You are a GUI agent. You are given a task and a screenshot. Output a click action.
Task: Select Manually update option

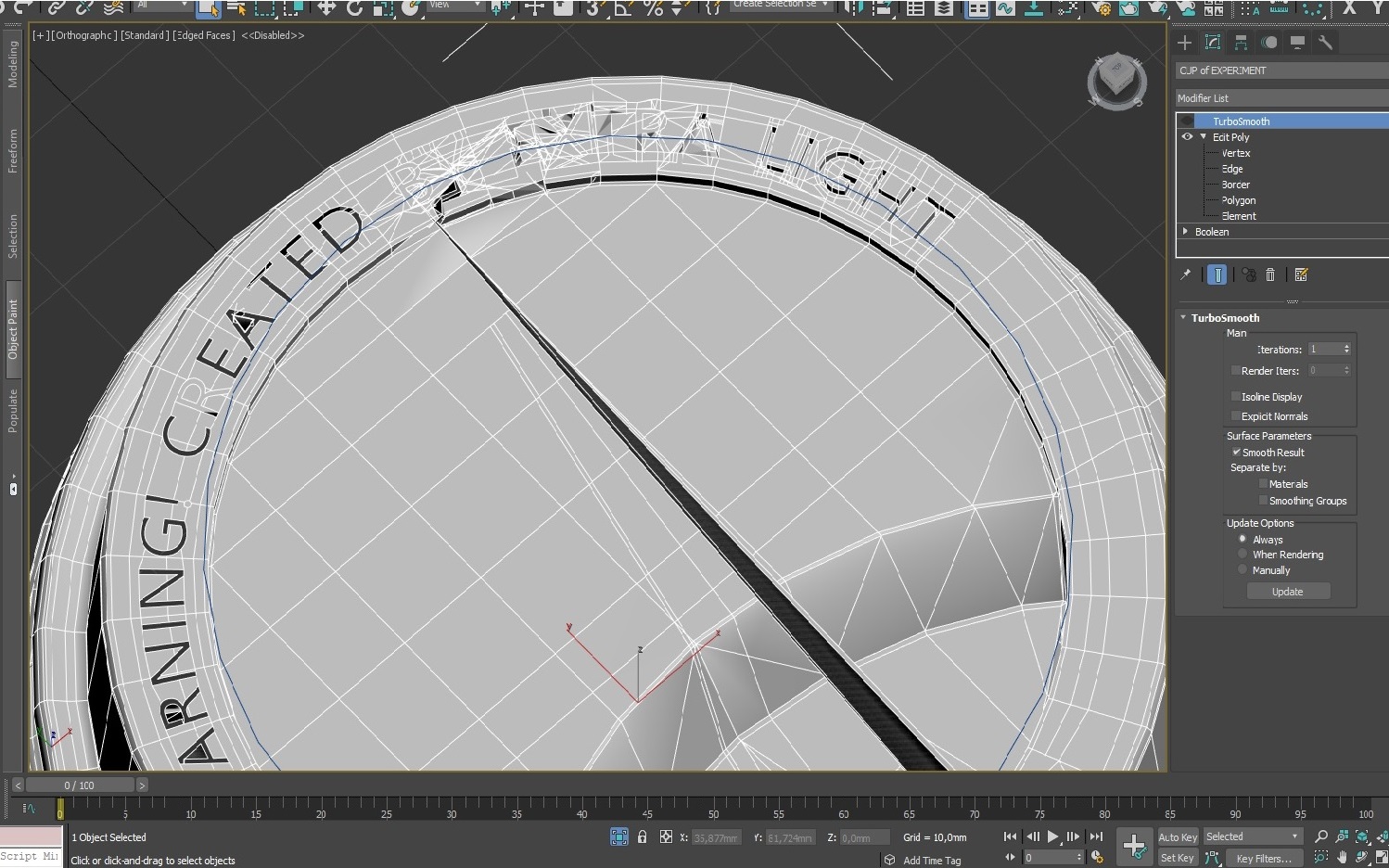1242,570
